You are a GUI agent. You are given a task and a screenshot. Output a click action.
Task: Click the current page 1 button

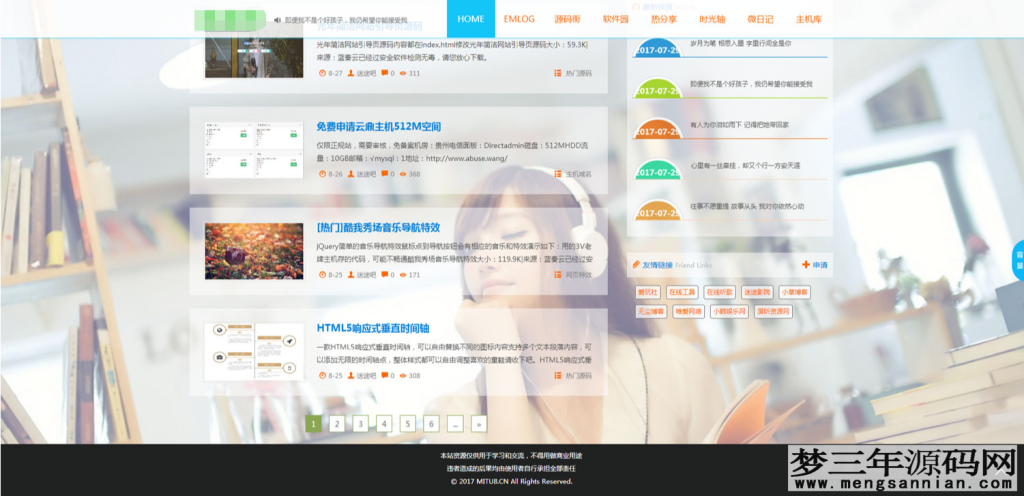313,424
